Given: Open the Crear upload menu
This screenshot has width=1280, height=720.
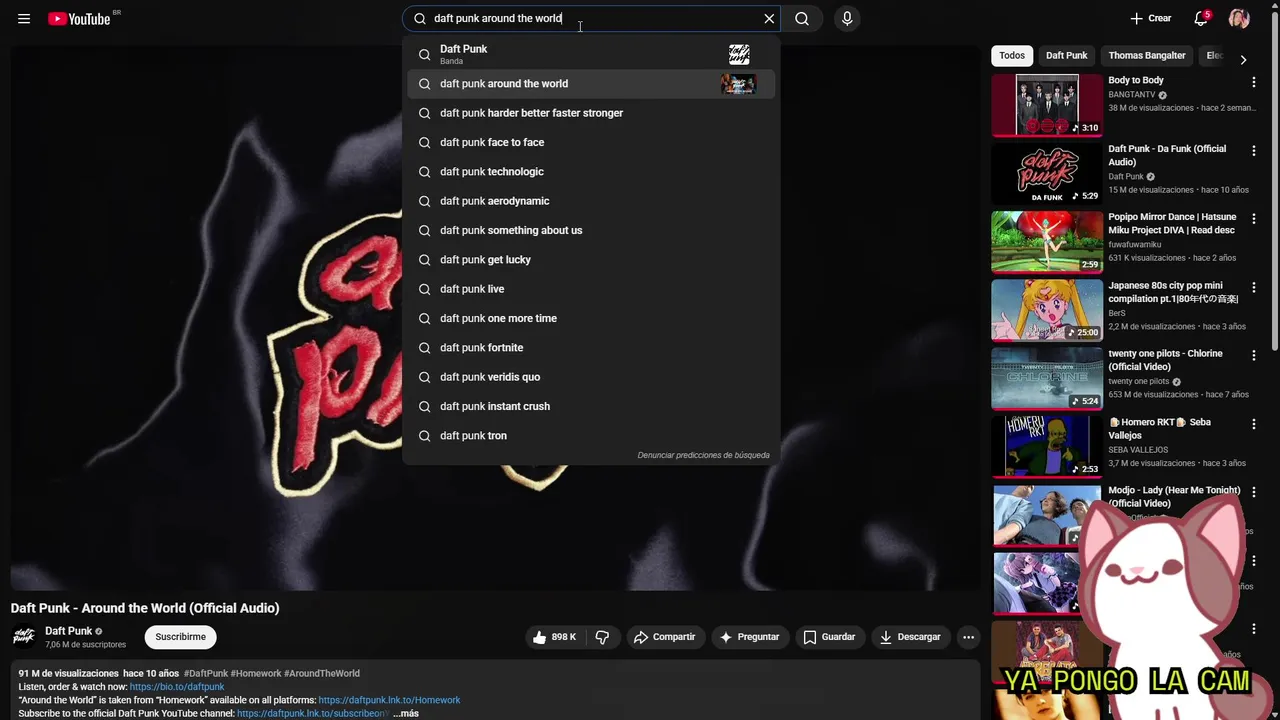Looking at the screenshot, I should (1150, 18).
